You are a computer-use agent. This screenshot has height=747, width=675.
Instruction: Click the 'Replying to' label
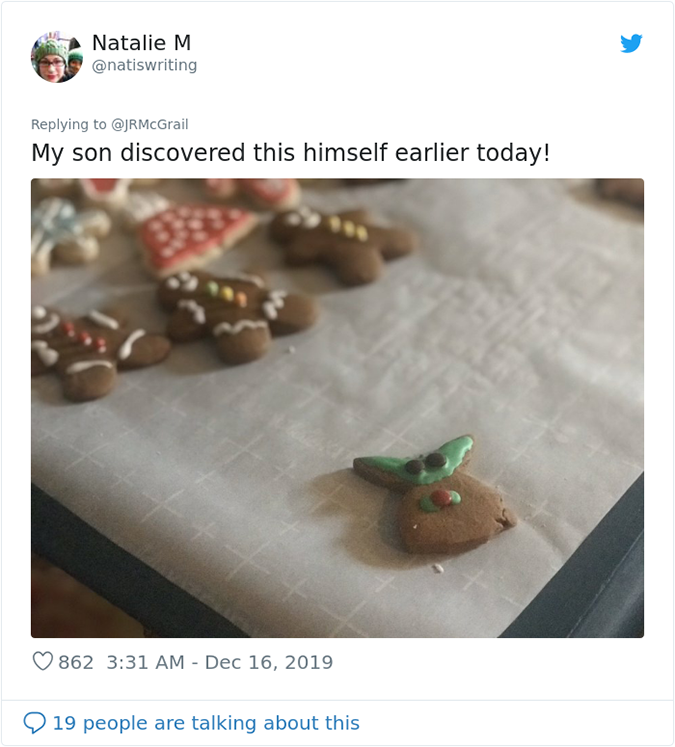[x=68, y=124]
